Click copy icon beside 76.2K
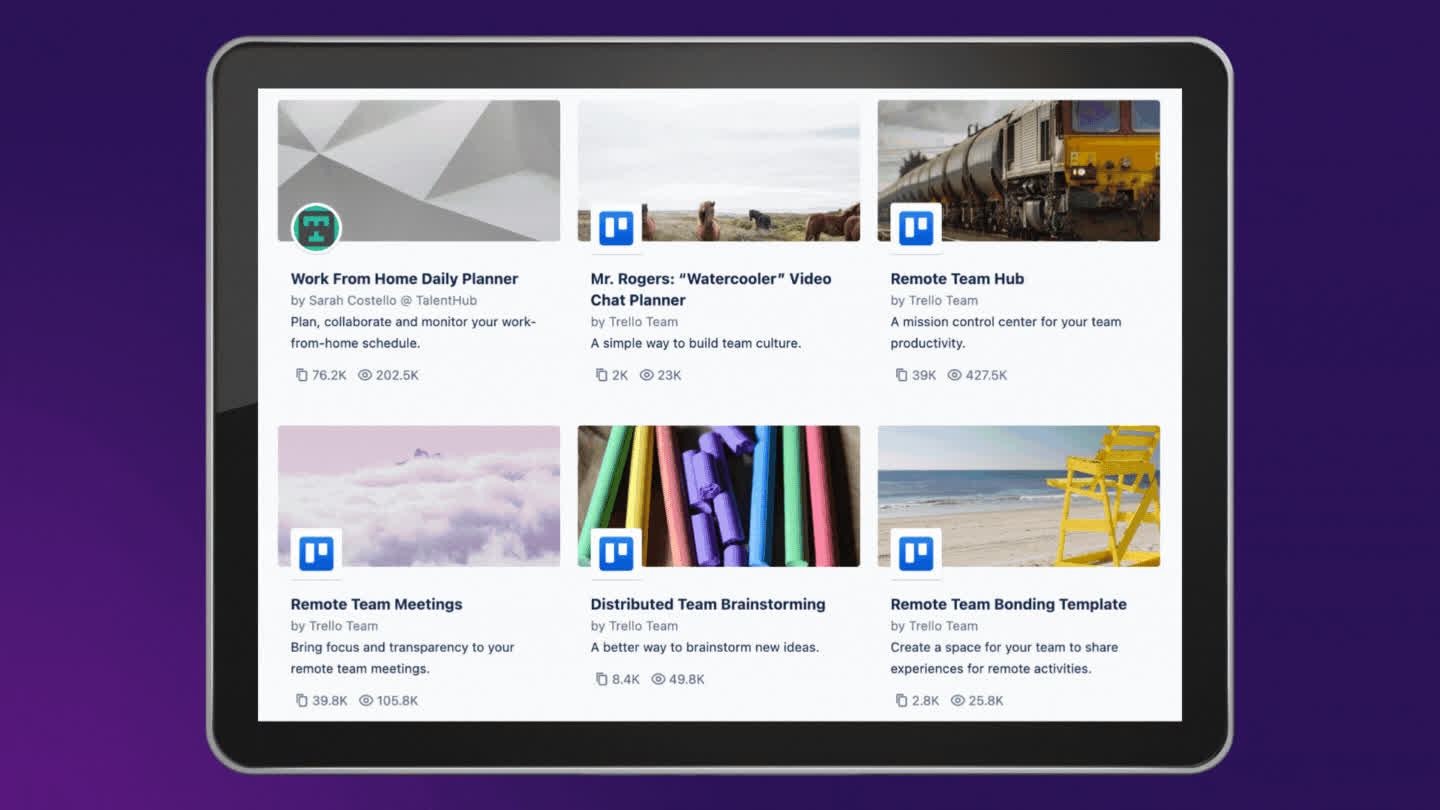This screenshot has width=1440, height=810. pyautogui.click(x=301, y=375)
